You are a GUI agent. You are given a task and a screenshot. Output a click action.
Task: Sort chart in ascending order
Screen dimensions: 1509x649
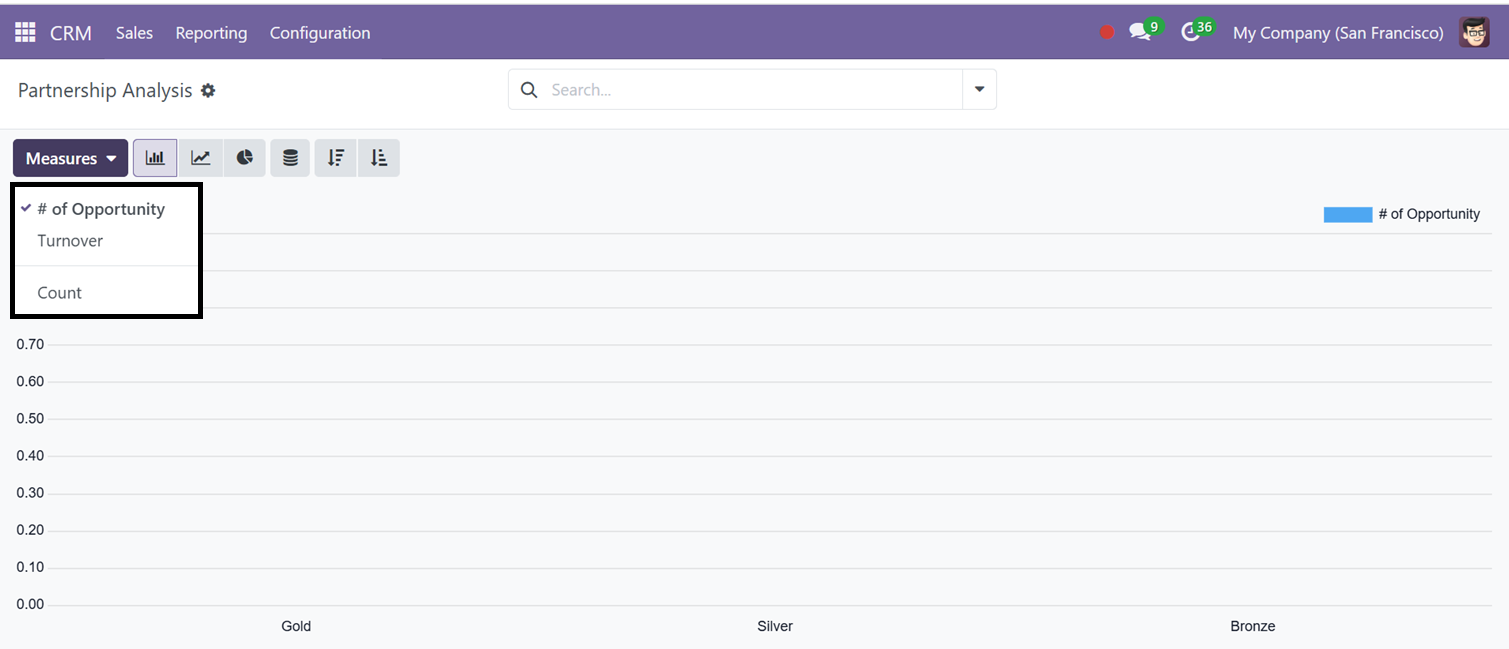click(379, 158)
